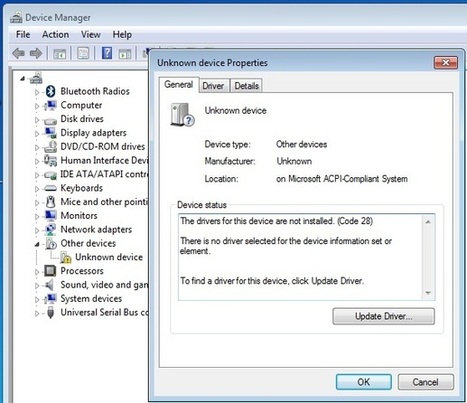Switch to the Details tab
Viewport: 467px width, 403px height.
(246, 86)
